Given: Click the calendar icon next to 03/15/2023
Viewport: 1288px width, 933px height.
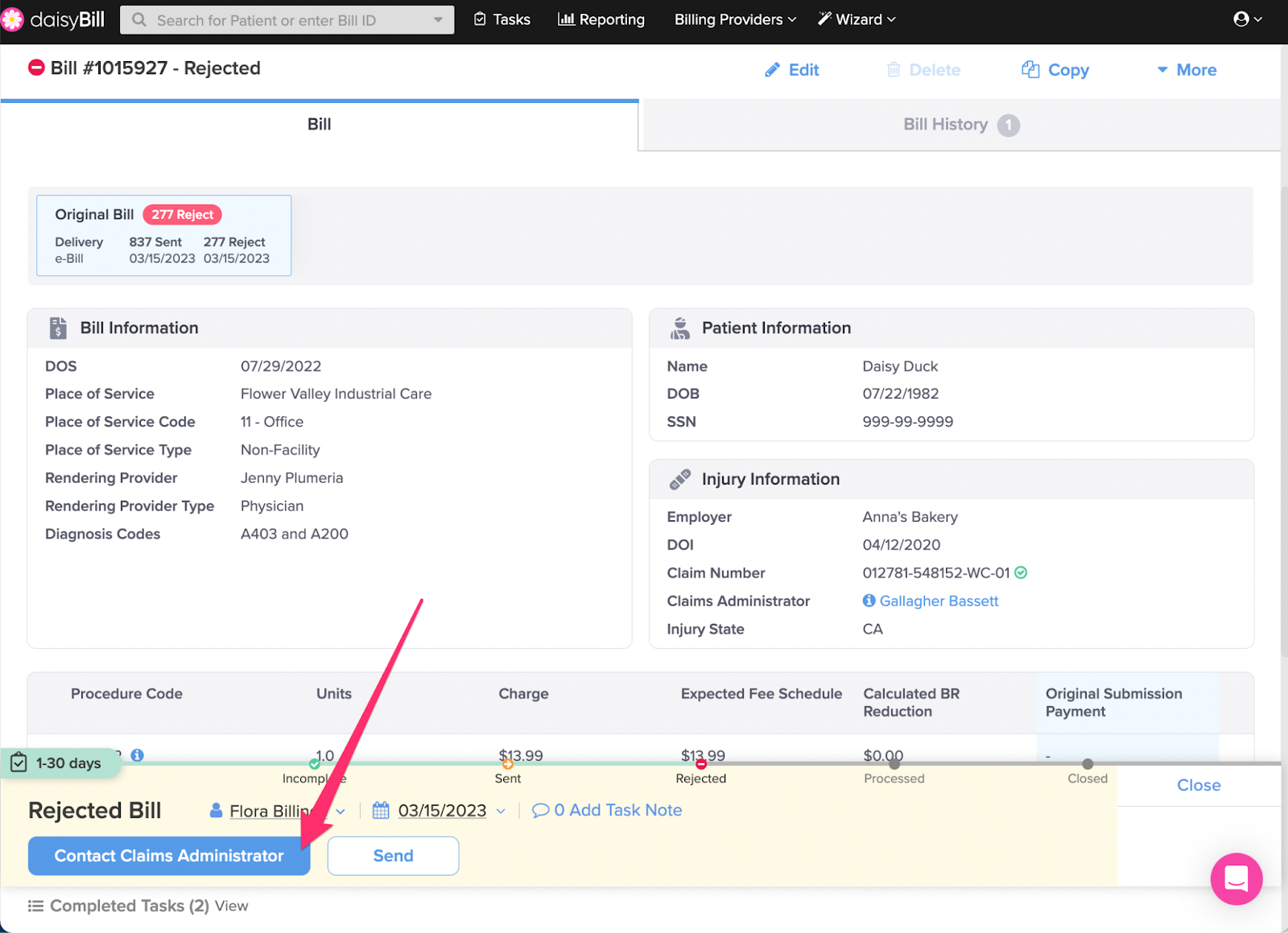Looking at the screenshot, I should tap(381, 811).
